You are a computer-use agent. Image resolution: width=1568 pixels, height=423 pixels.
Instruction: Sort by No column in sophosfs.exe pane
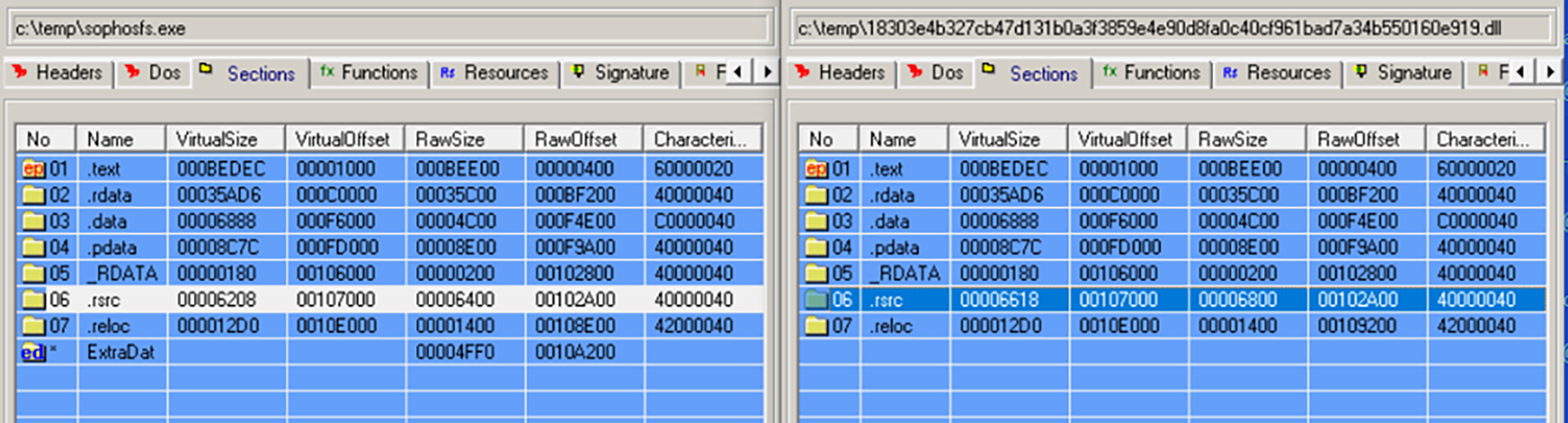(46, 139)
